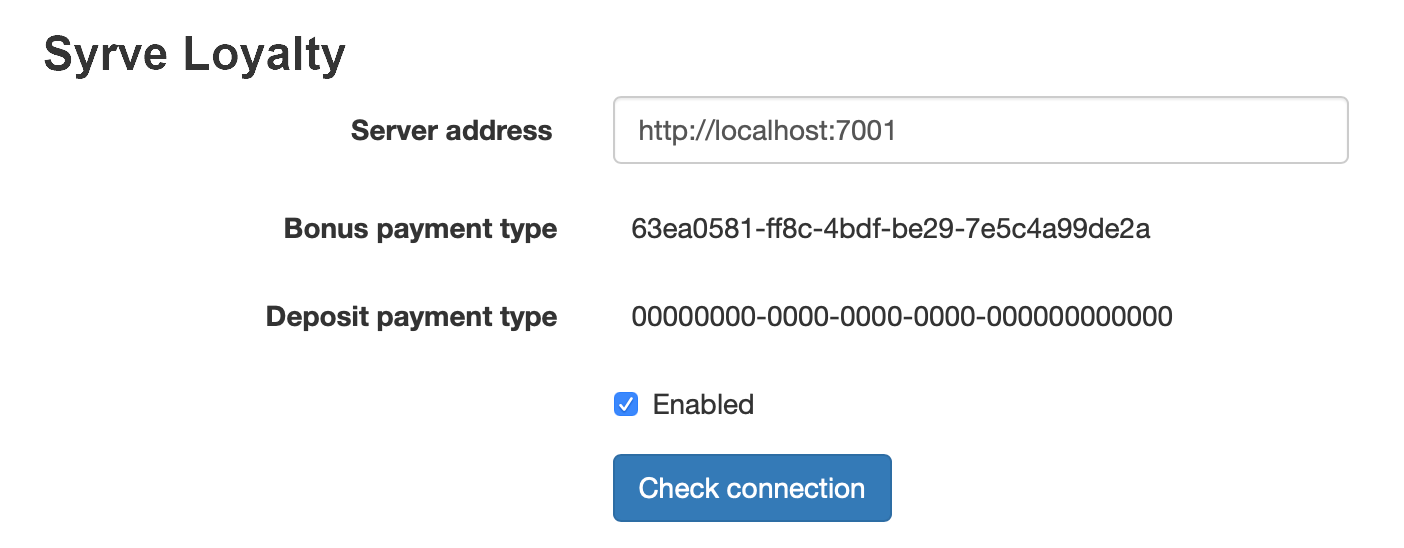Click the Enabled checkbox label text

click(703, 404)
